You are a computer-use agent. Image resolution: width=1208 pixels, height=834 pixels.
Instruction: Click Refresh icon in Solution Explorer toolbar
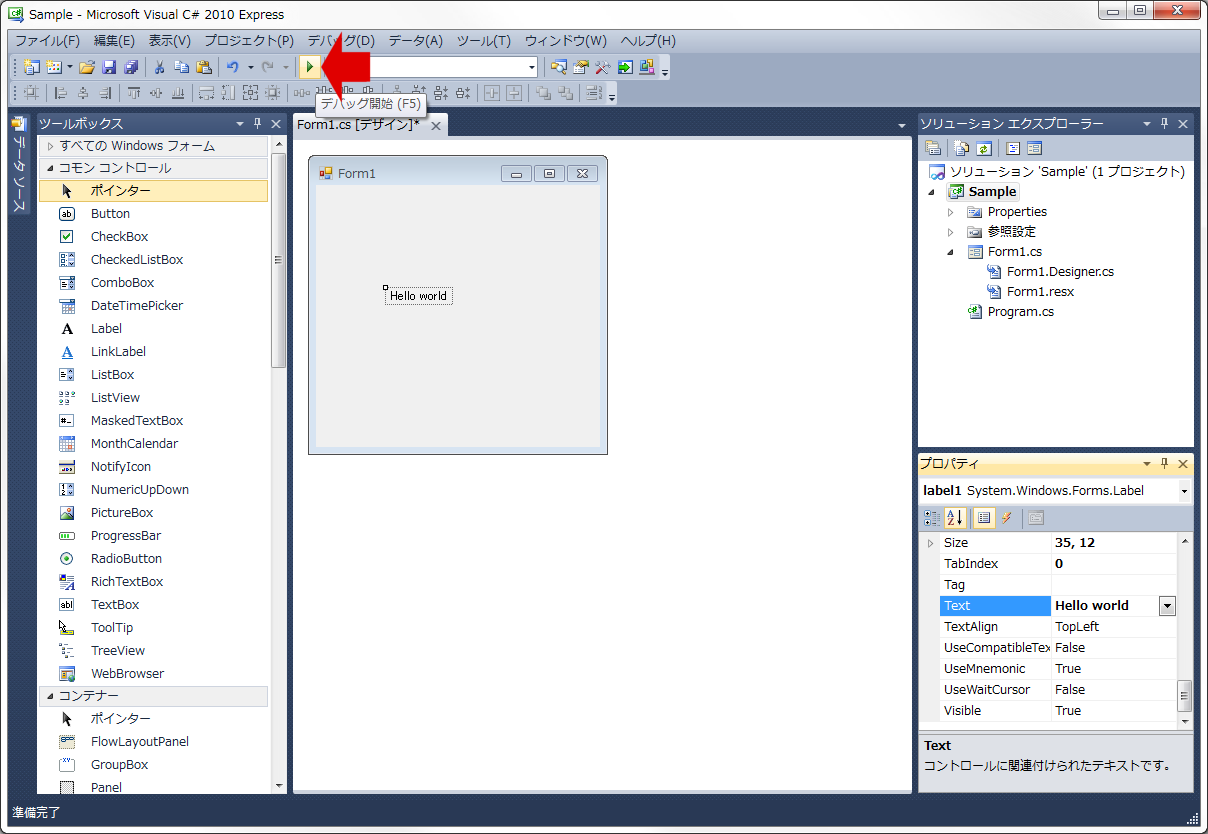[984, 148]
